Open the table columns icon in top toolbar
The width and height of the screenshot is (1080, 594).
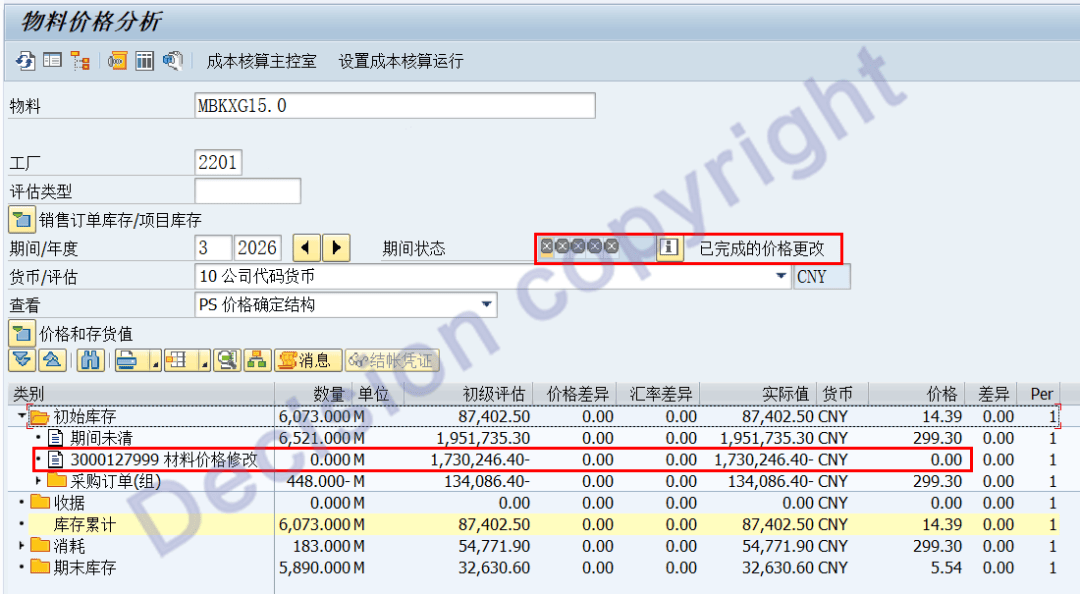[145, 61]
